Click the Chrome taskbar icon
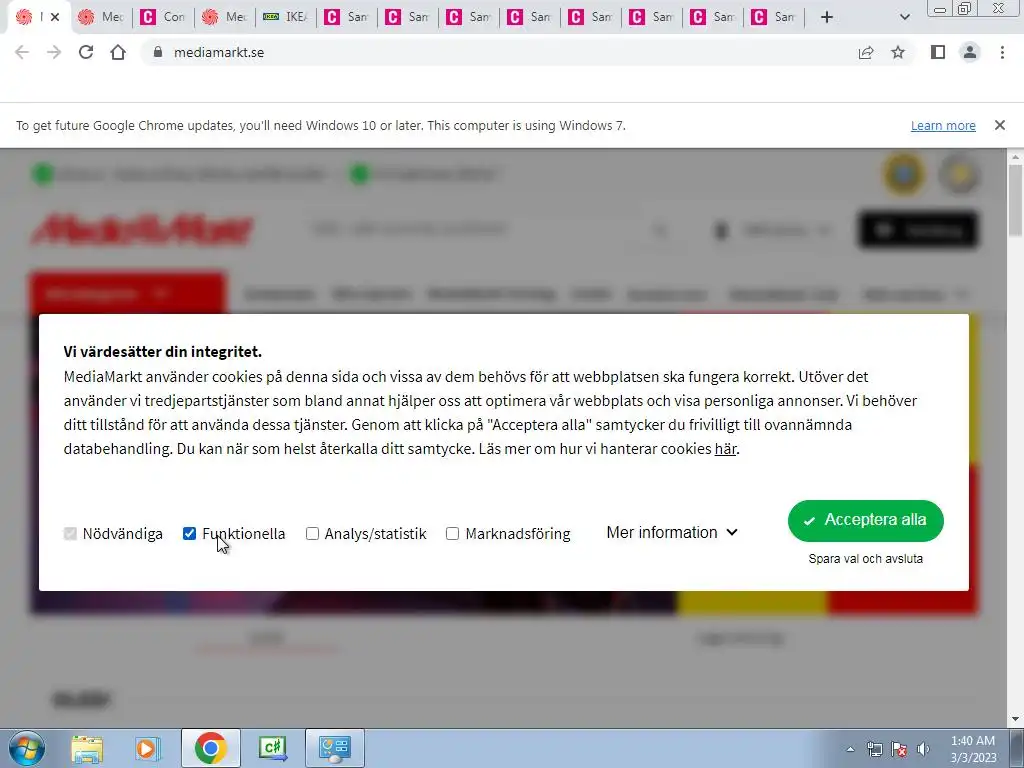 pyautogui.click(x=210, y=748)
